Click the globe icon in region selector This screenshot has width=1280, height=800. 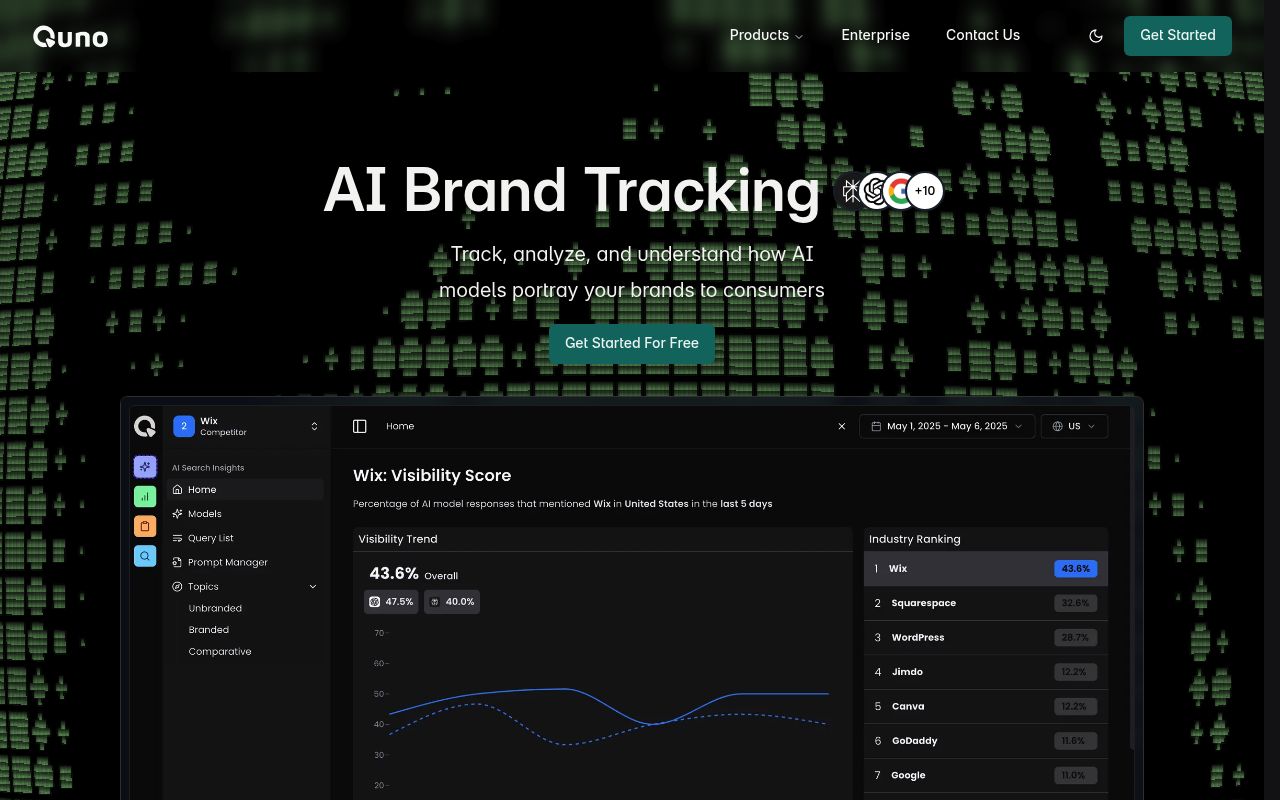tap(1058, 426)
